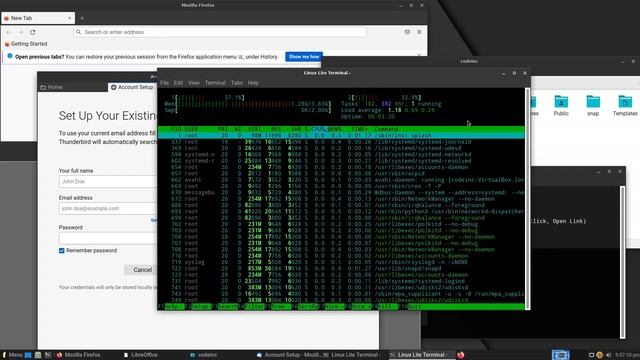Click F1 Help in htop footer
Viewport: 640px width, 360px height.
171,307
